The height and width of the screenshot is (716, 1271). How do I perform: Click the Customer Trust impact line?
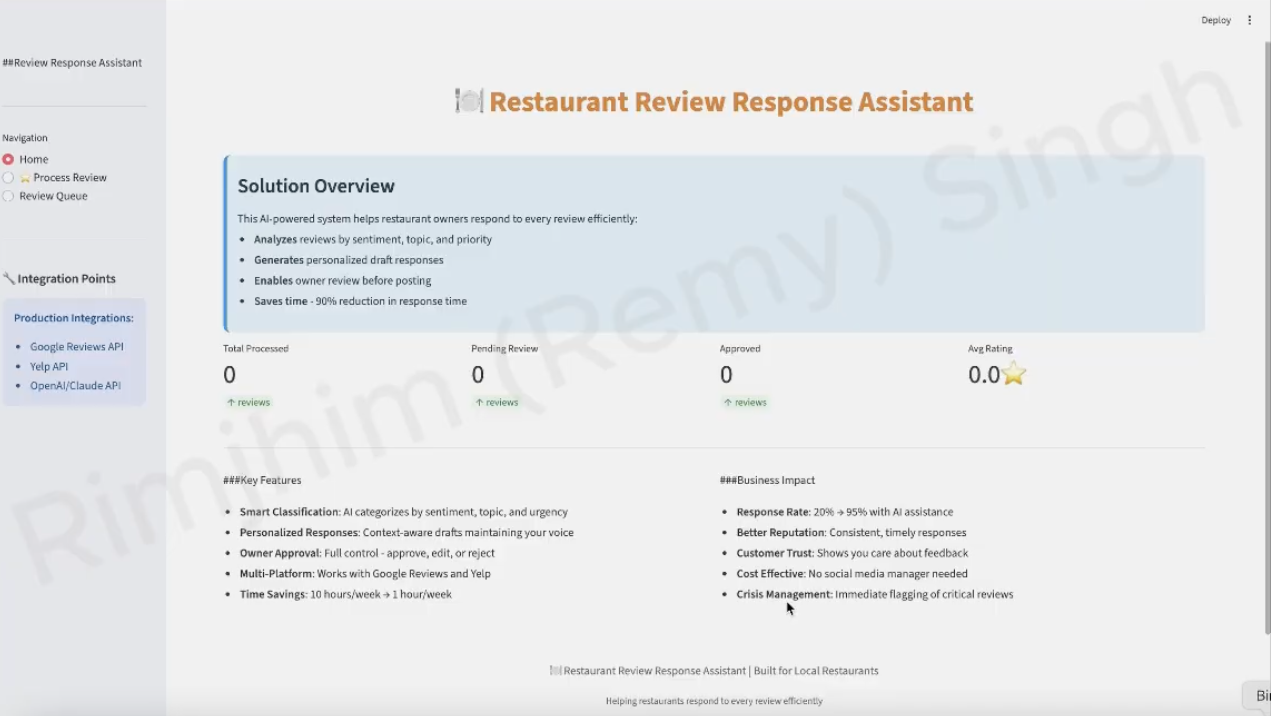pyautogui.click(x=852, y=553)
